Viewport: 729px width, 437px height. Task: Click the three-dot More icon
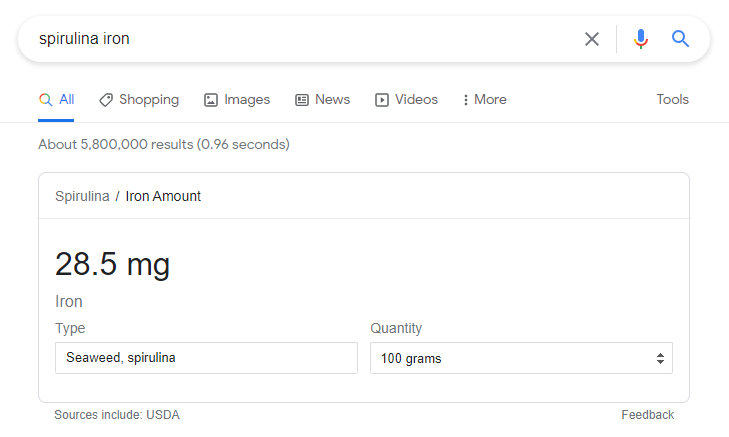(466, 100)
